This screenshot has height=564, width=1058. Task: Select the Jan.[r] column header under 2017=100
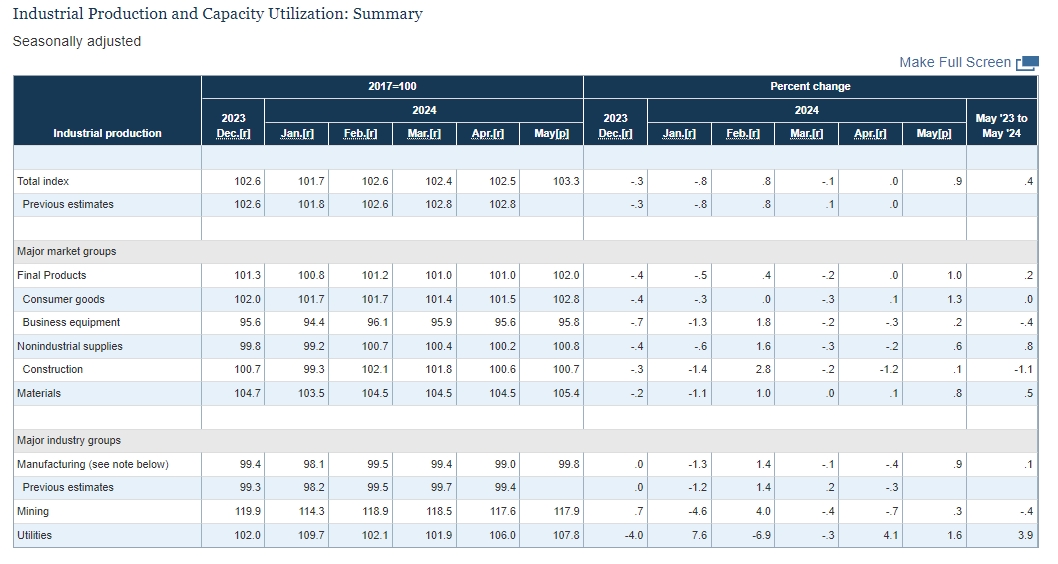[297, 134]
